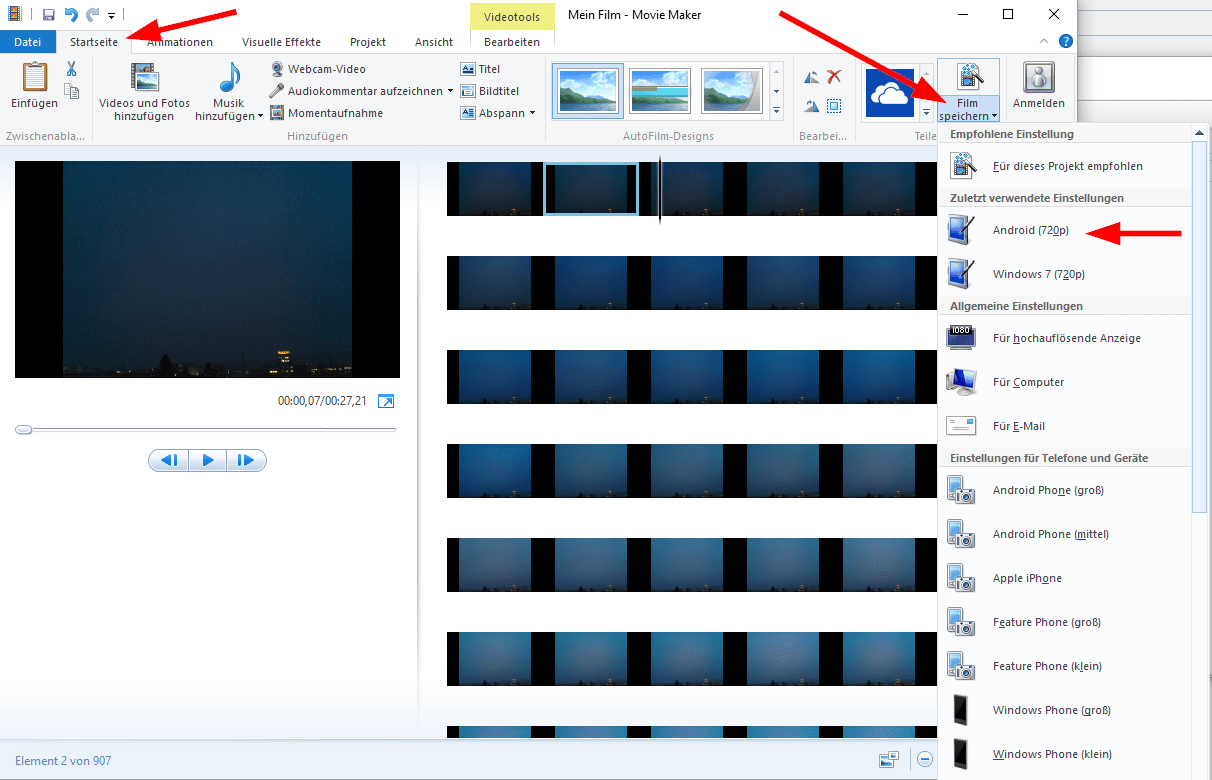Expand the AutoFilm-Designs gallery
The width and height of the screenshot is (1212, 780).
[x=777, y=112]
